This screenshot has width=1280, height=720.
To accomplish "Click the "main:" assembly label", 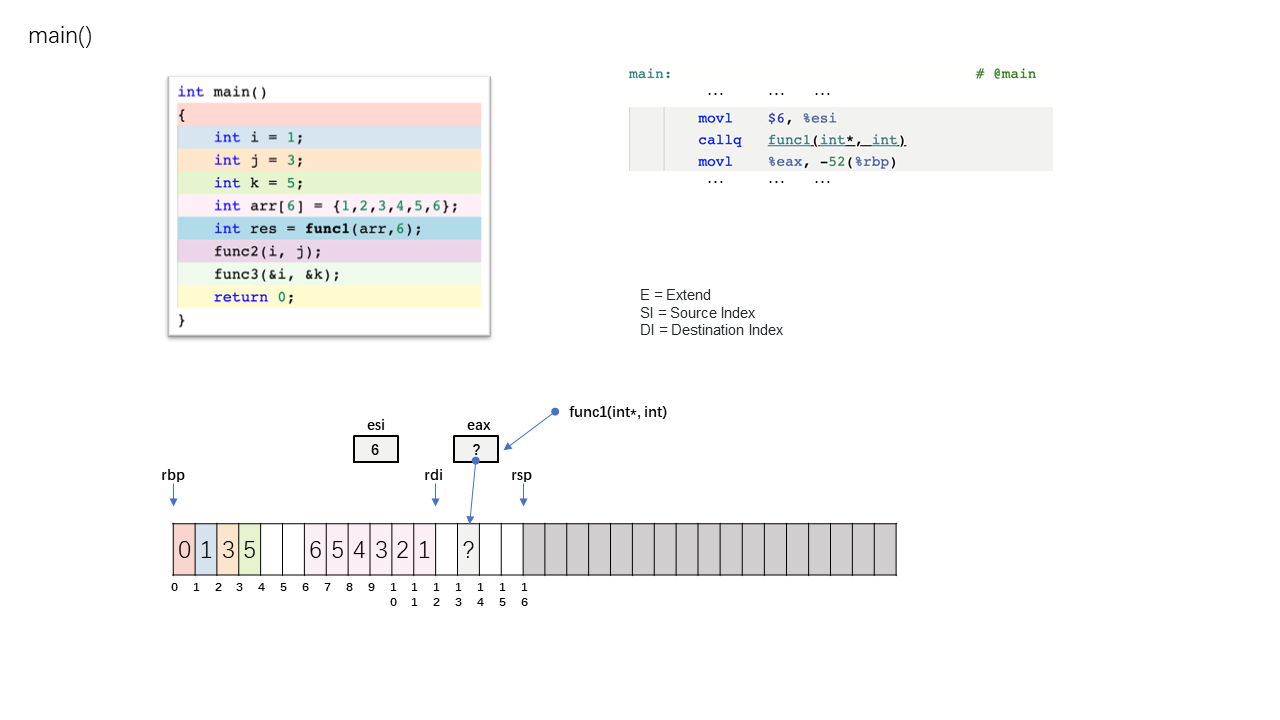I will [650, 74].
